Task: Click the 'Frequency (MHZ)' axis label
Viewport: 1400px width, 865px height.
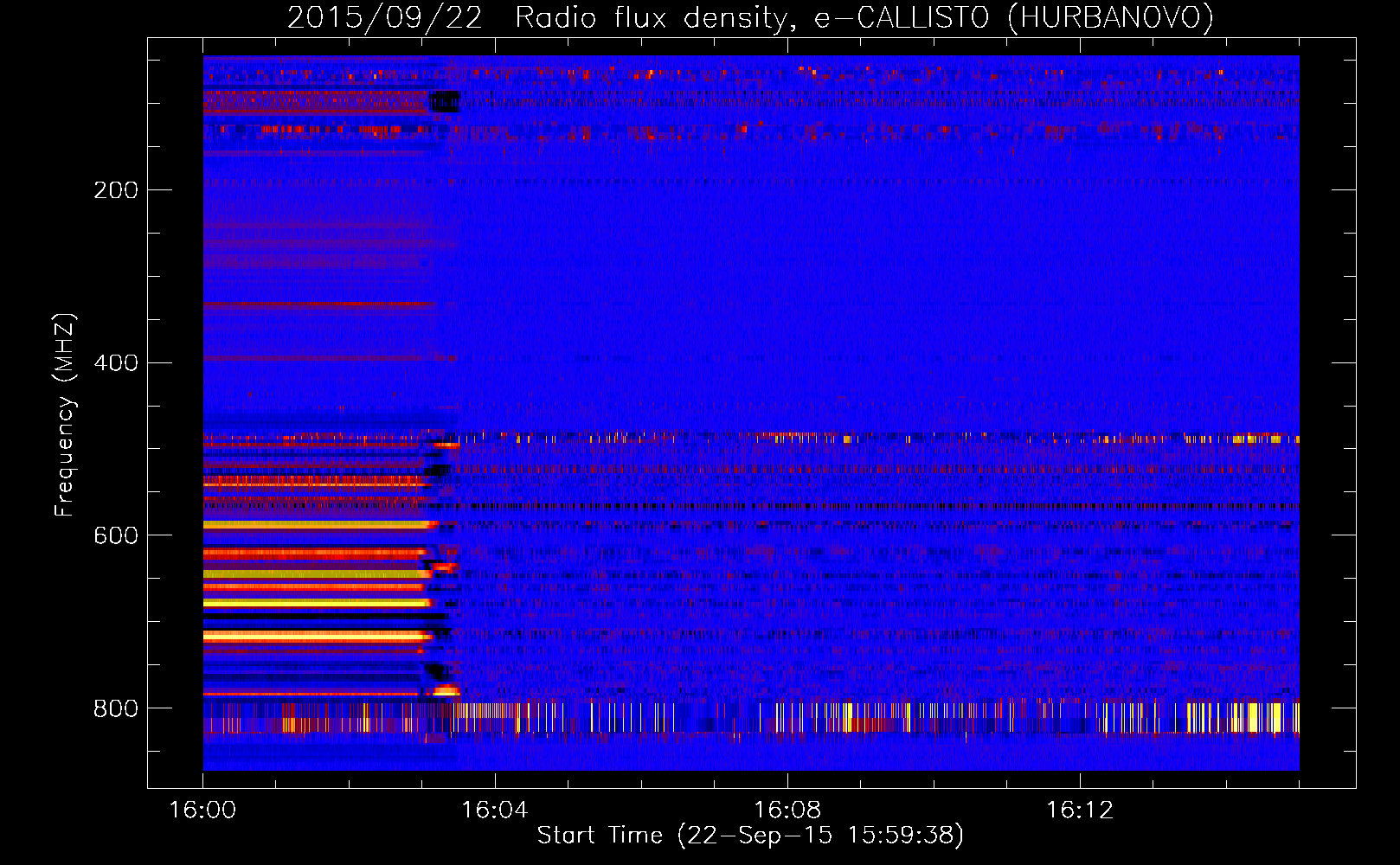Action: click(65, 415)
